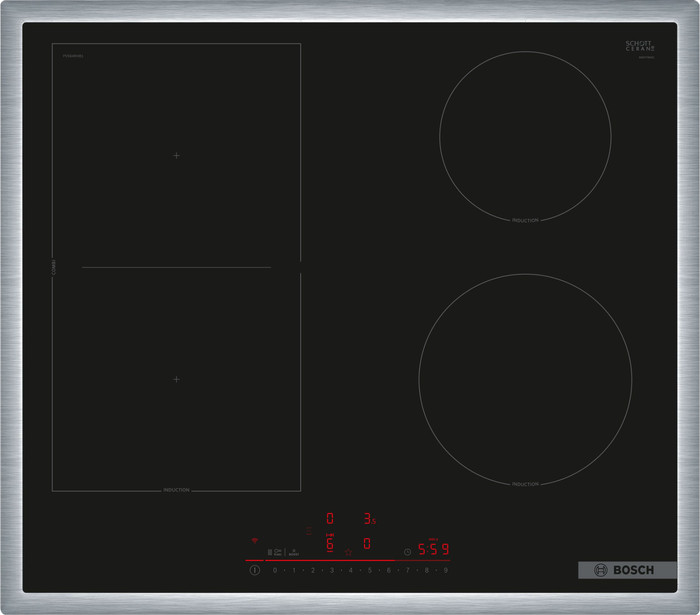Click the BOSCH logo badge
The height and width of the screenshot is (615, 700).
pos(627,570)
